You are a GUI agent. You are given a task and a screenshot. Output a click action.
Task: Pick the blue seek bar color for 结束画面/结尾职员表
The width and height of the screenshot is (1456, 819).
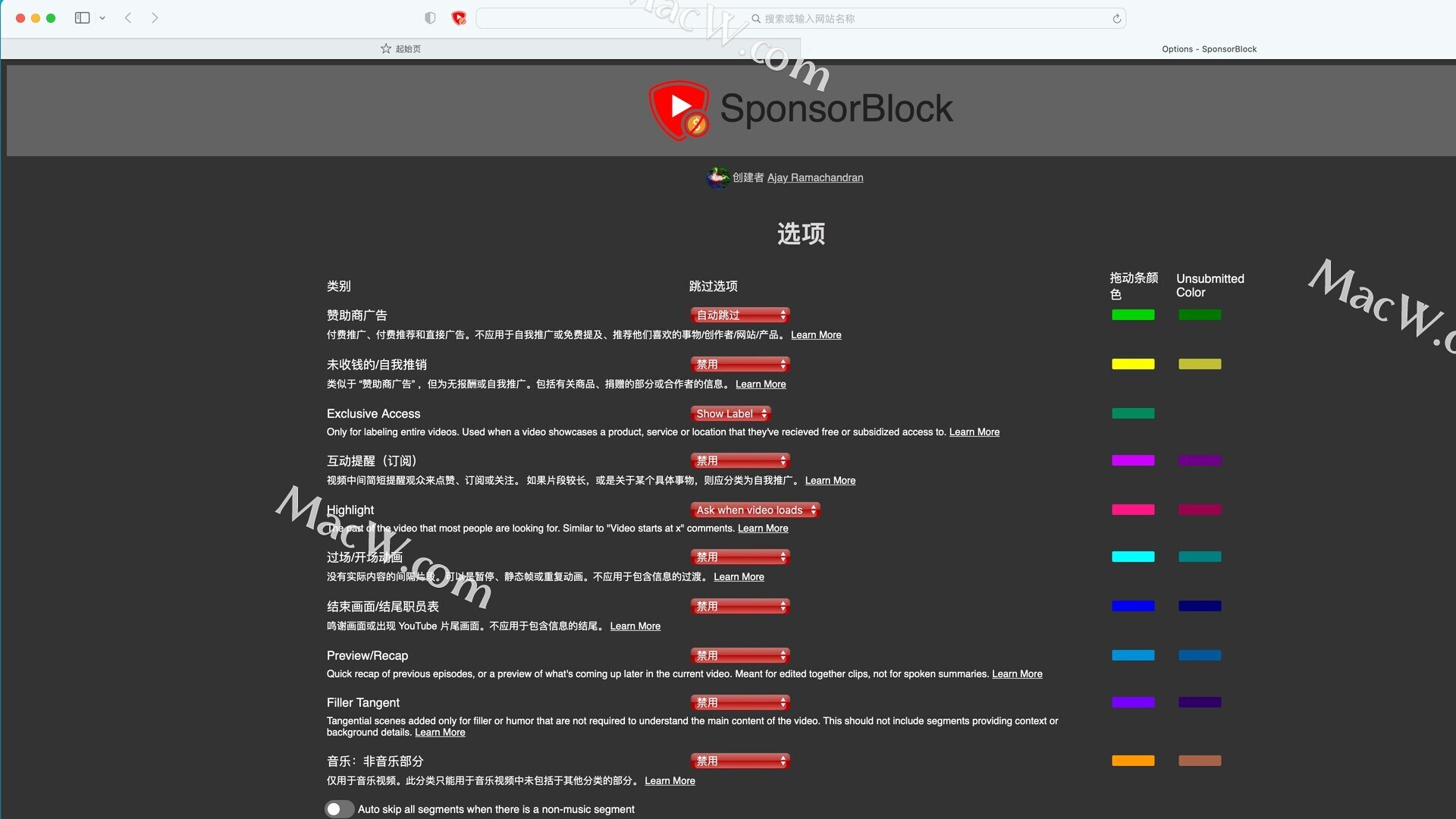[x=1133, y=606]
